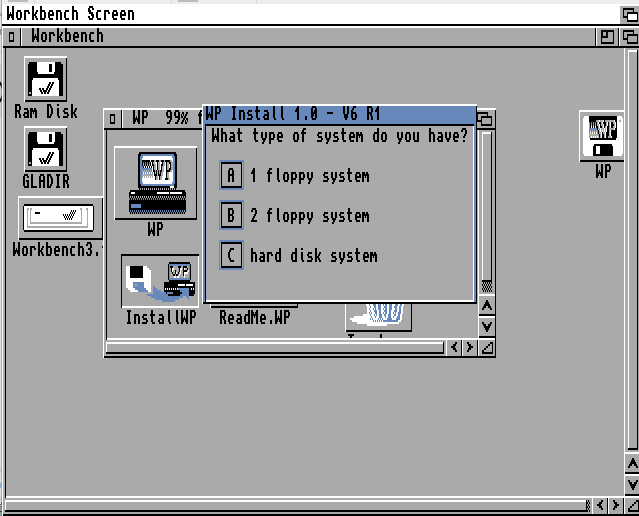Click the Workbench3.1 label text
The height and width of the screenshot is (516, 639).
56,249
